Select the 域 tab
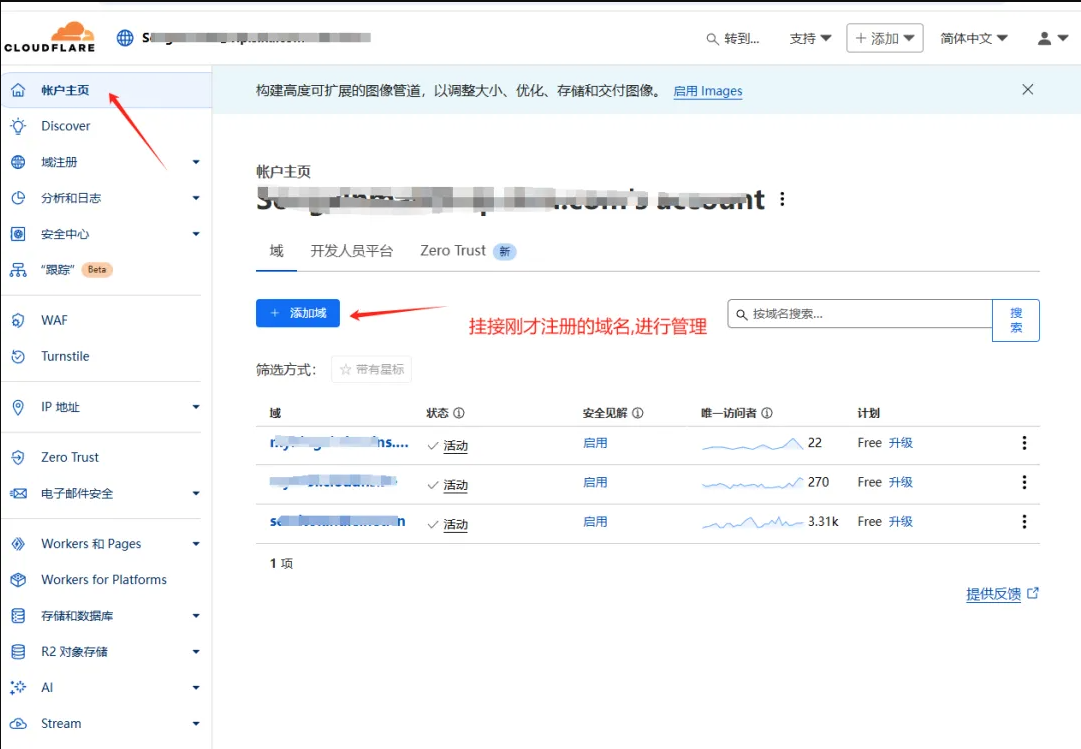Viewport: 1081px width, 749px height. [276, 251]
